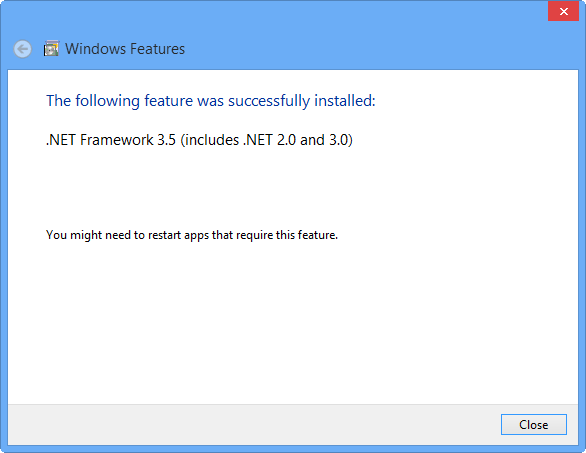Click the word "Features" in the title
This screenshot has width=586, height=453.
pos(157,49)
